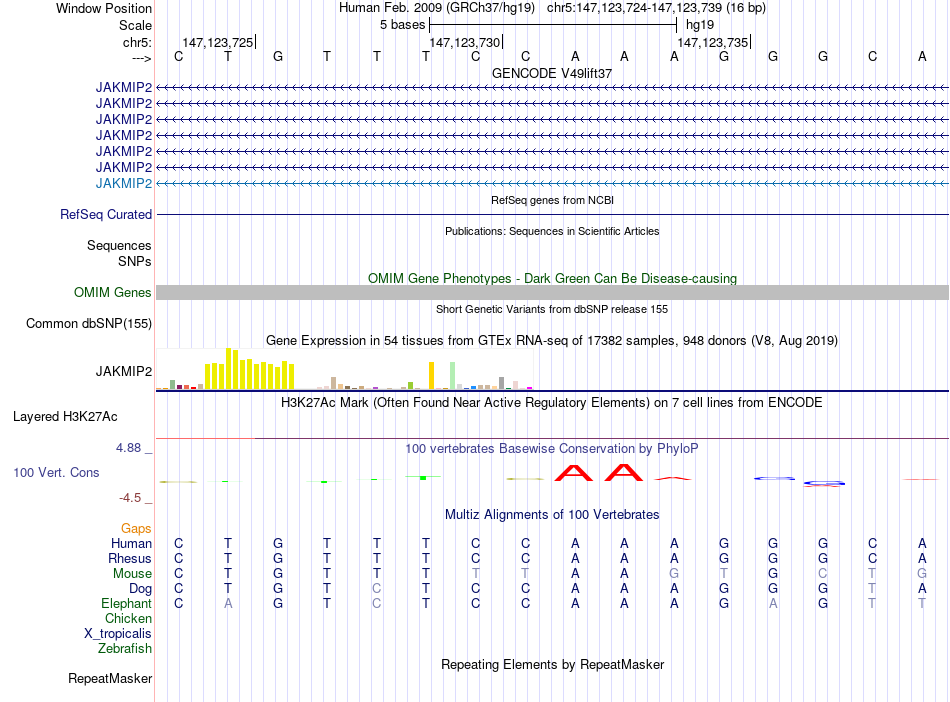Click the 147,123,735 position marker
The image size is (950, 702).
712,42
